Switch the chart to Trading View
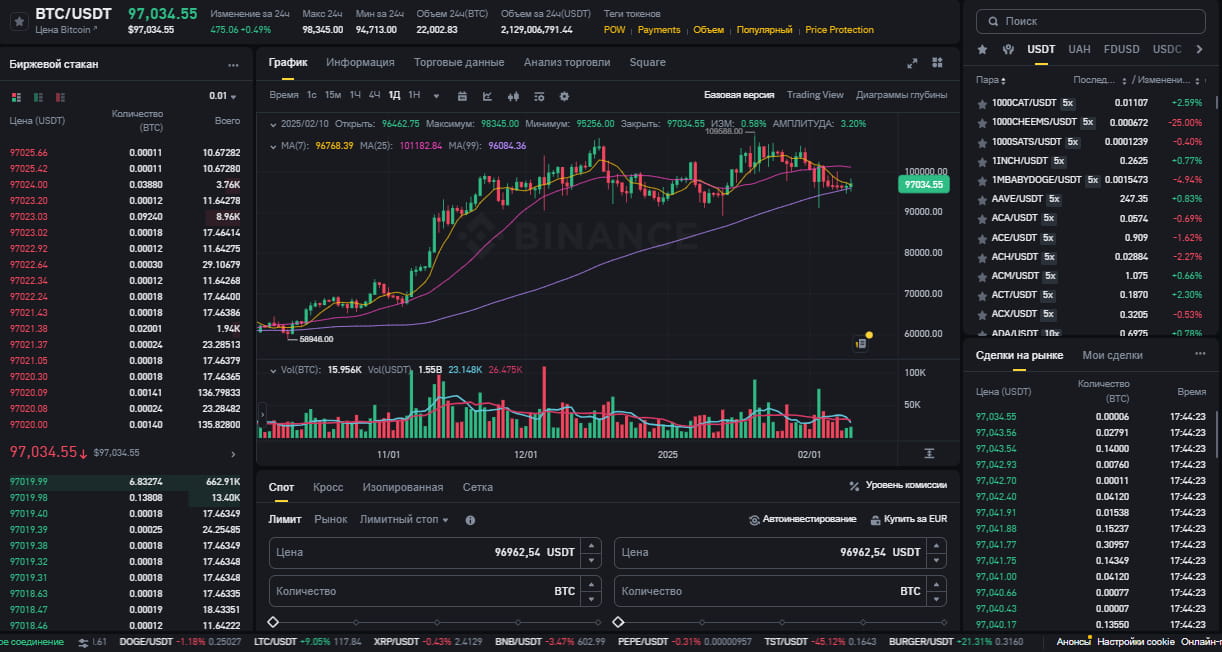 pos(815,95)
